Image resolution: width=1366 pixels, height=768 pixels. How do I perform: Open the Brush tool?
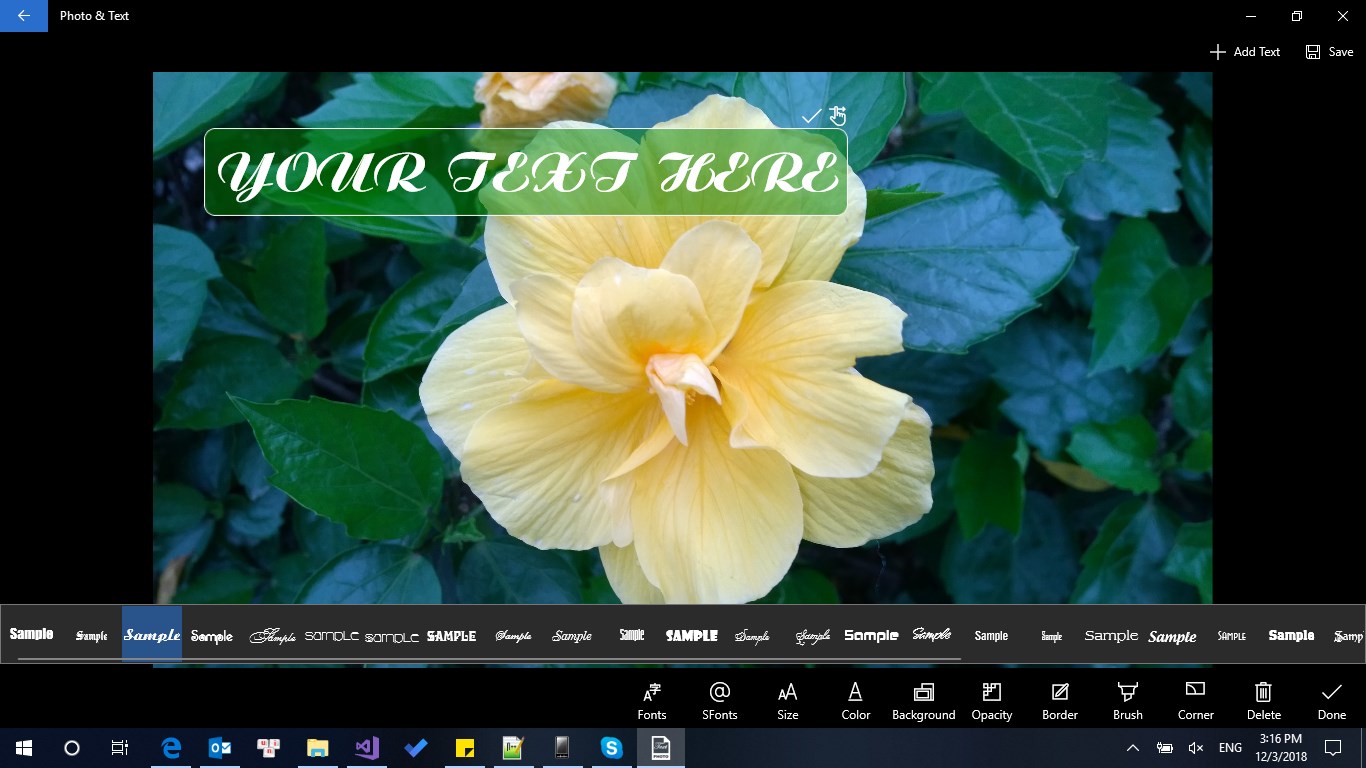point(1128,701)
